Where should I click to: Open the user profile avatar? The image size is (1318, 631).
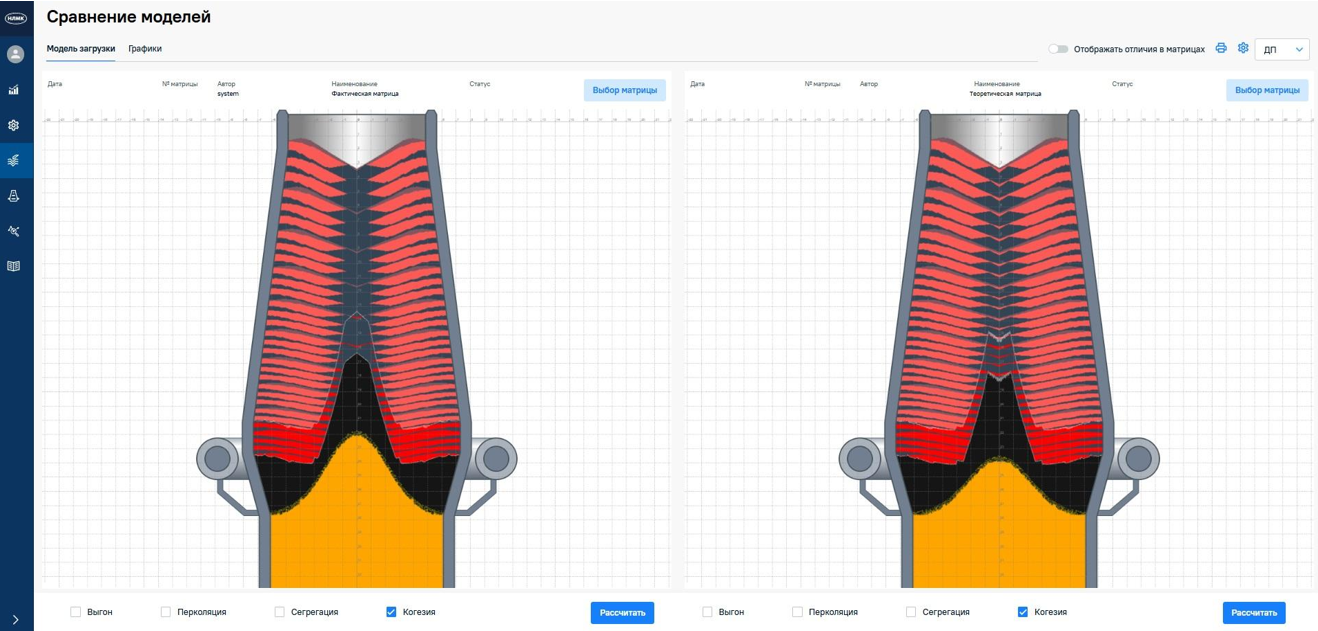[15, 54]
